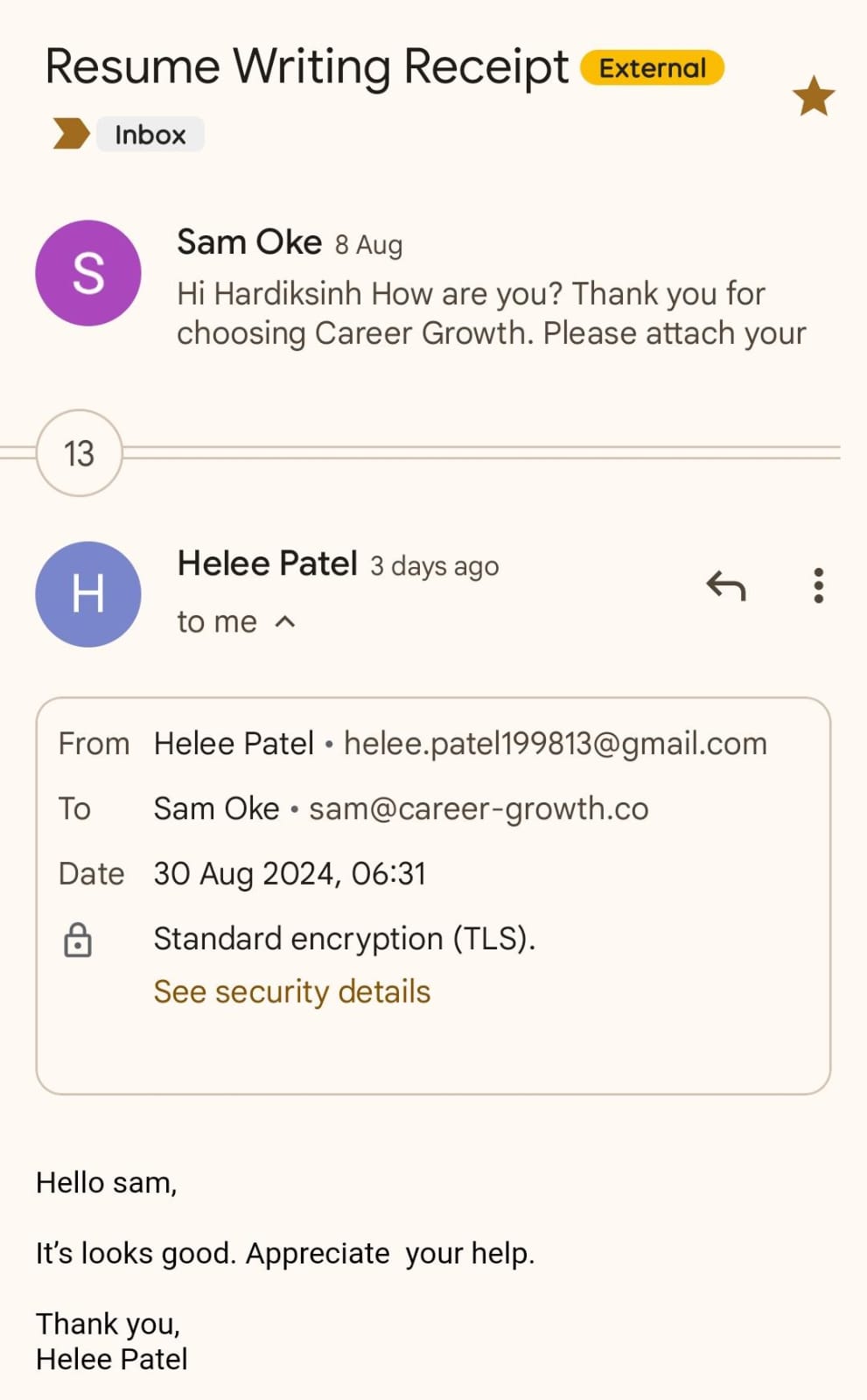This screenshot has width=867, height=1400.
Task: Click the encryption lock icon
Action: pyautogui.click(x=78, y=940)
